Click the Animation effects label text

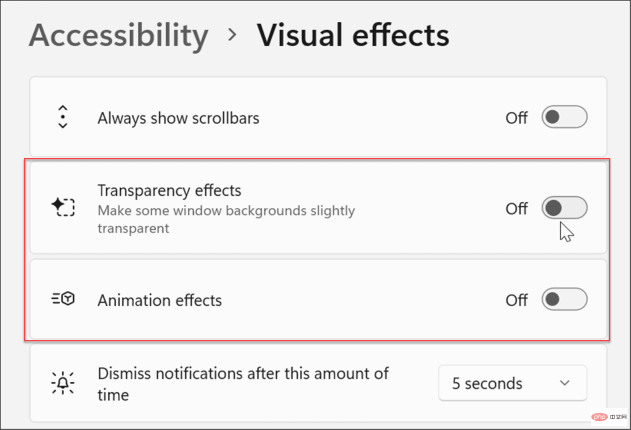[159, 300]
